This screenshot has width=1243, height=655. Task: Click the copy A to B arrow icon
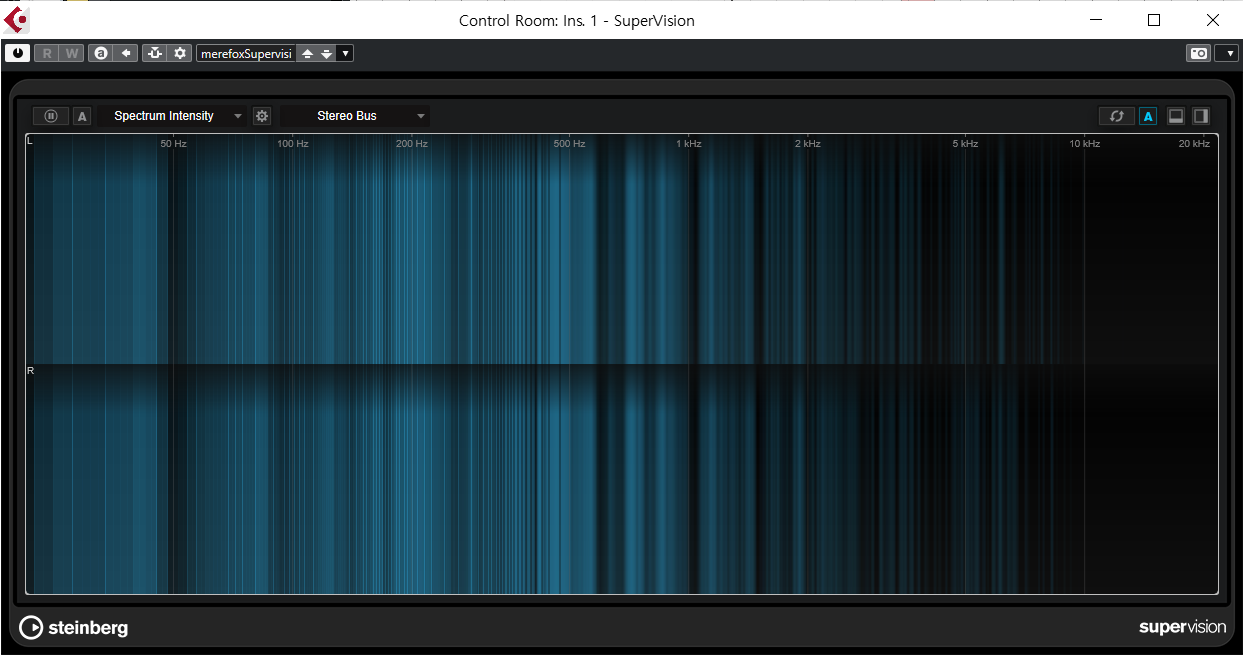(x=126, y=53)
